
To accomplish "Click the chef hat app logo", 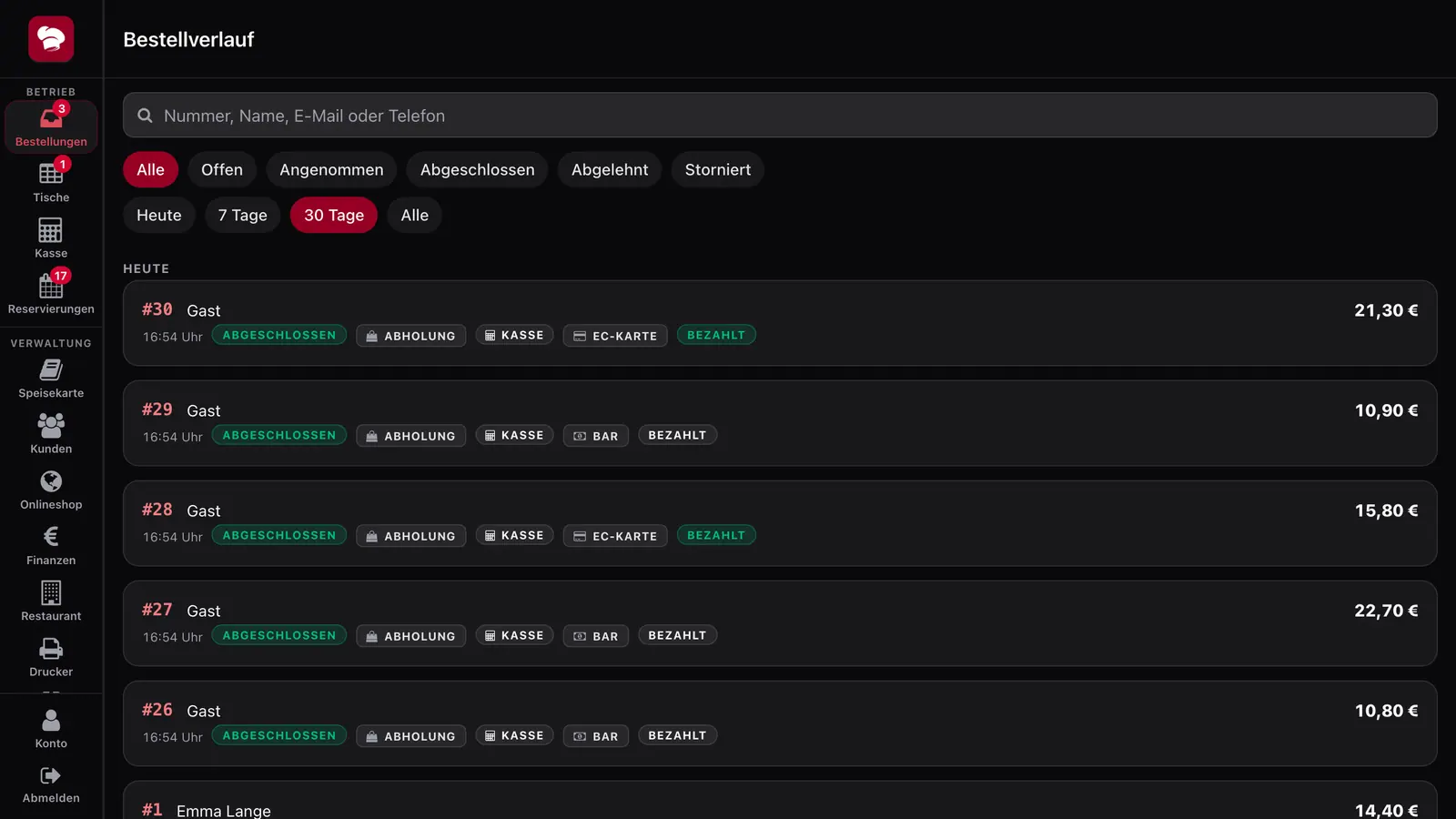I will [x=51, y=39].
